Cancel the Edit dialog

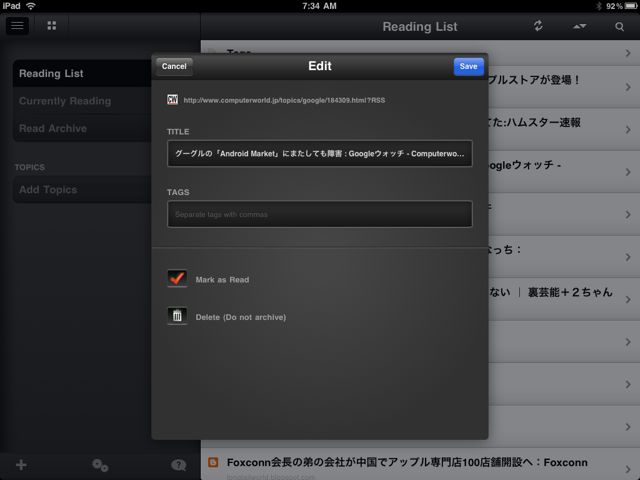[174, 66]
